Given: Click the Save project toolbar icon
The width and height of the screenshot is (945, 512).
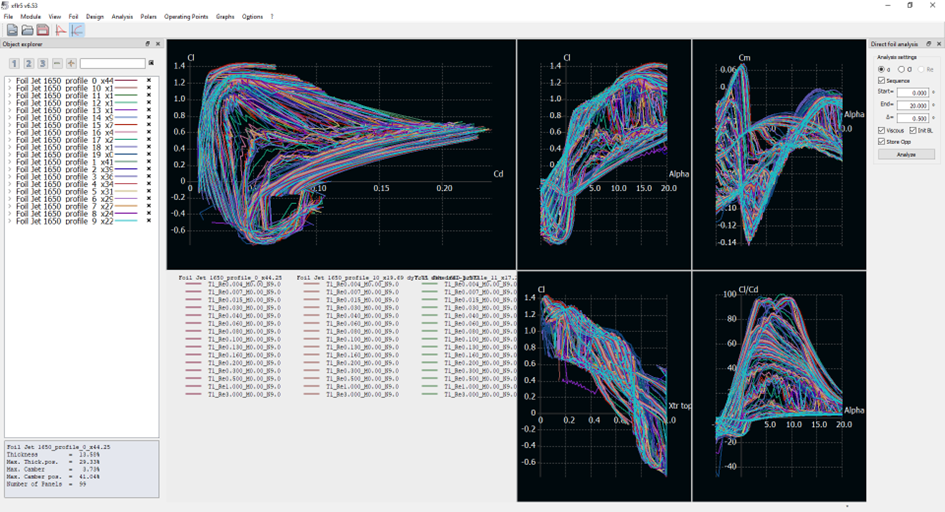Looking at the screenshot, I should [43, 30].
